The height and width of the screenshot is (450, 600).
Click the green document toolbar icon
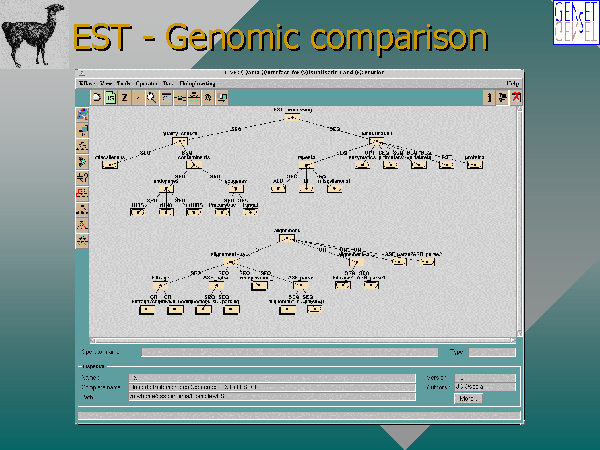point(110,97)
